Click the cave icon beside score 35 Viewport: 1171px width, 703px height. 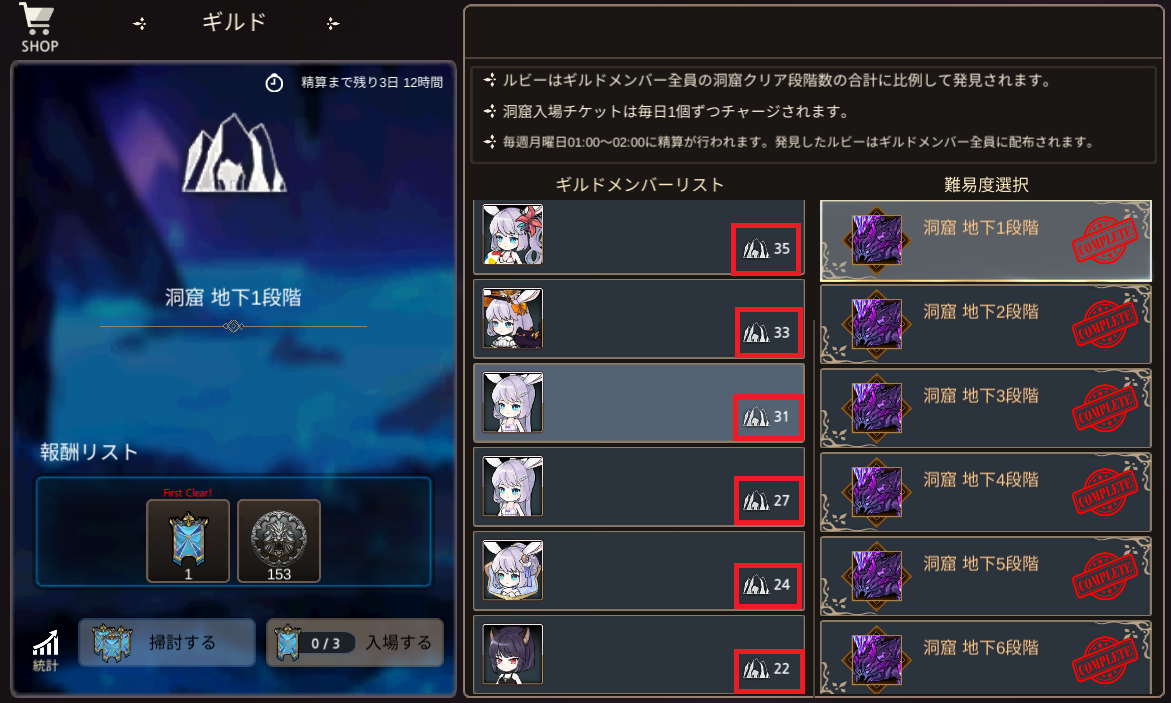click(x=756, y=249)
